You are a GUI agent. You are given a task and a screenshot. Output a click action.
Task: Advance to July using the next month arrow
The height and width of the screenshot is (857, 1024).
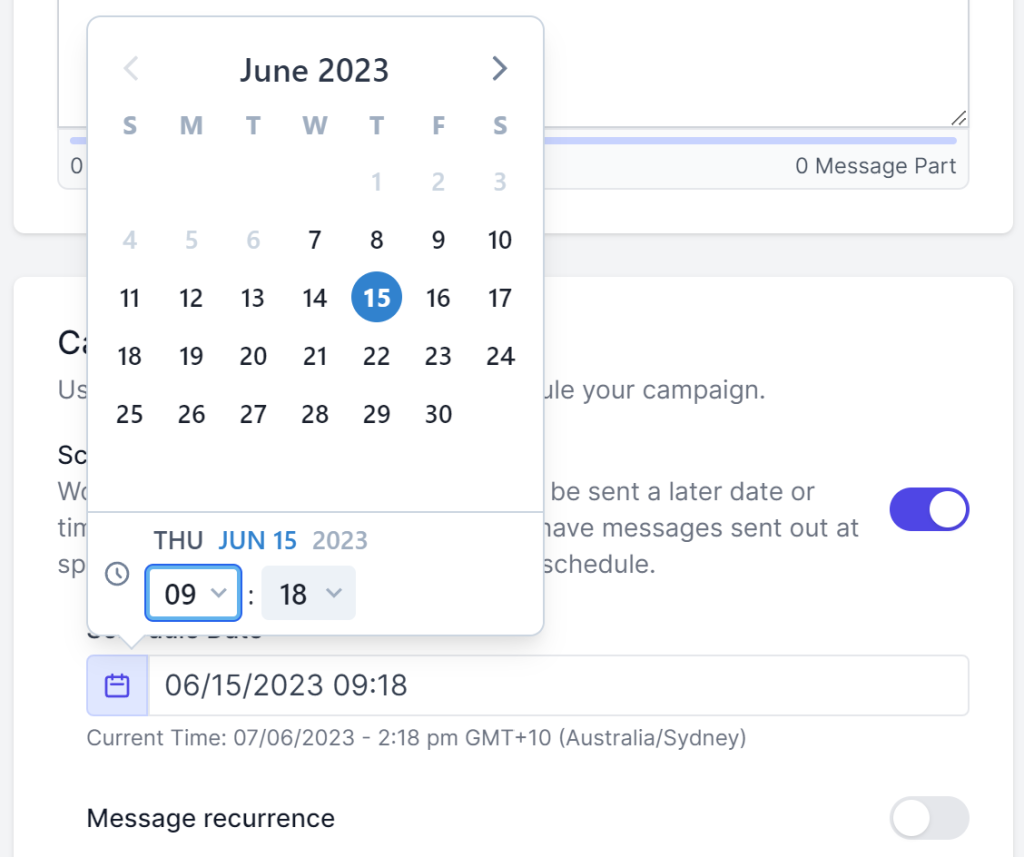pyautogui.click(x=499, y=69)
